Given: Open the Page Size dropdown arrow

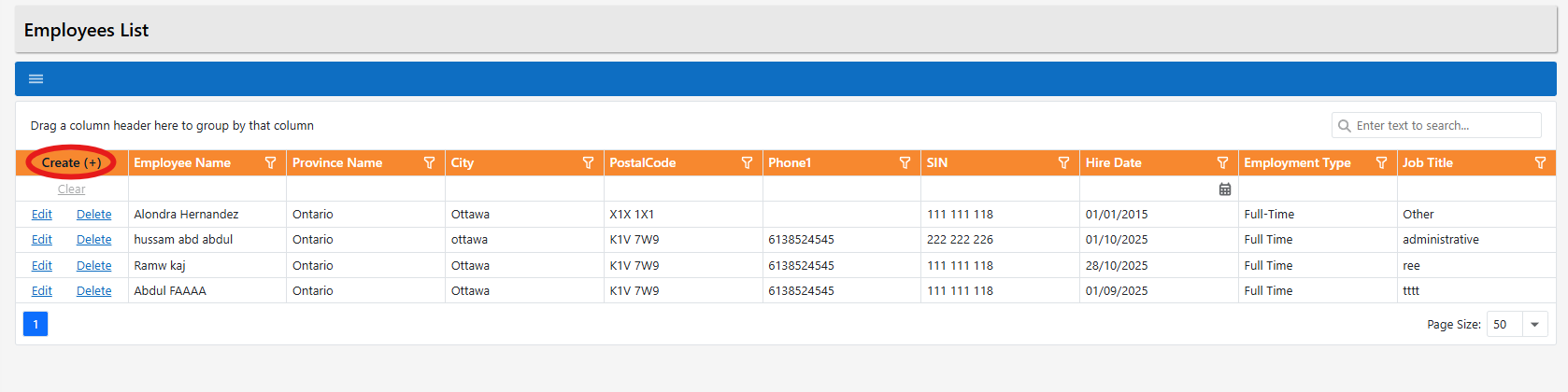Looking at the screenshot, I should click(x=1534, y=324).
